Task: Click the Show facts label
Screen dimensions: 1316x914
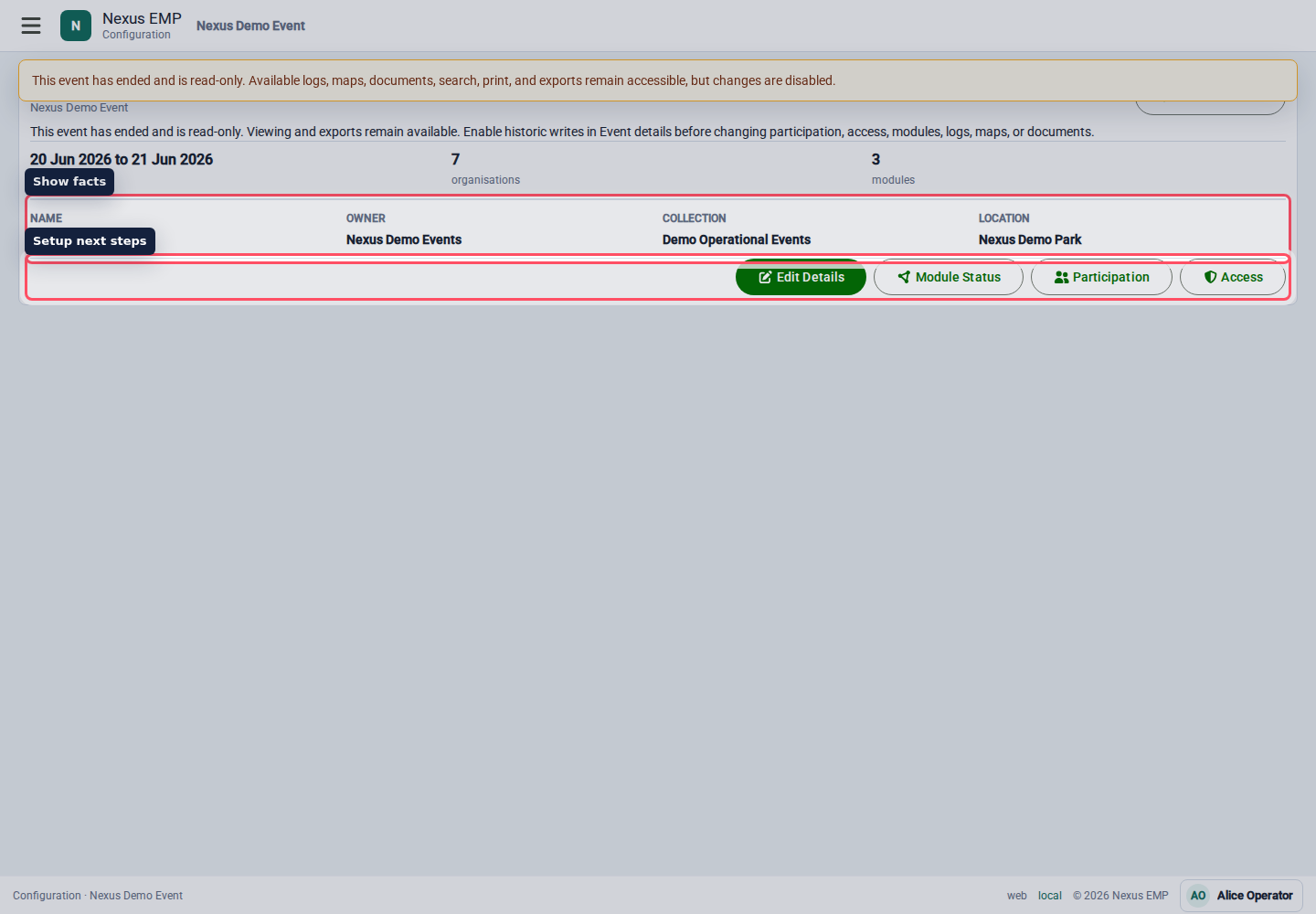Action: [69, 182]
